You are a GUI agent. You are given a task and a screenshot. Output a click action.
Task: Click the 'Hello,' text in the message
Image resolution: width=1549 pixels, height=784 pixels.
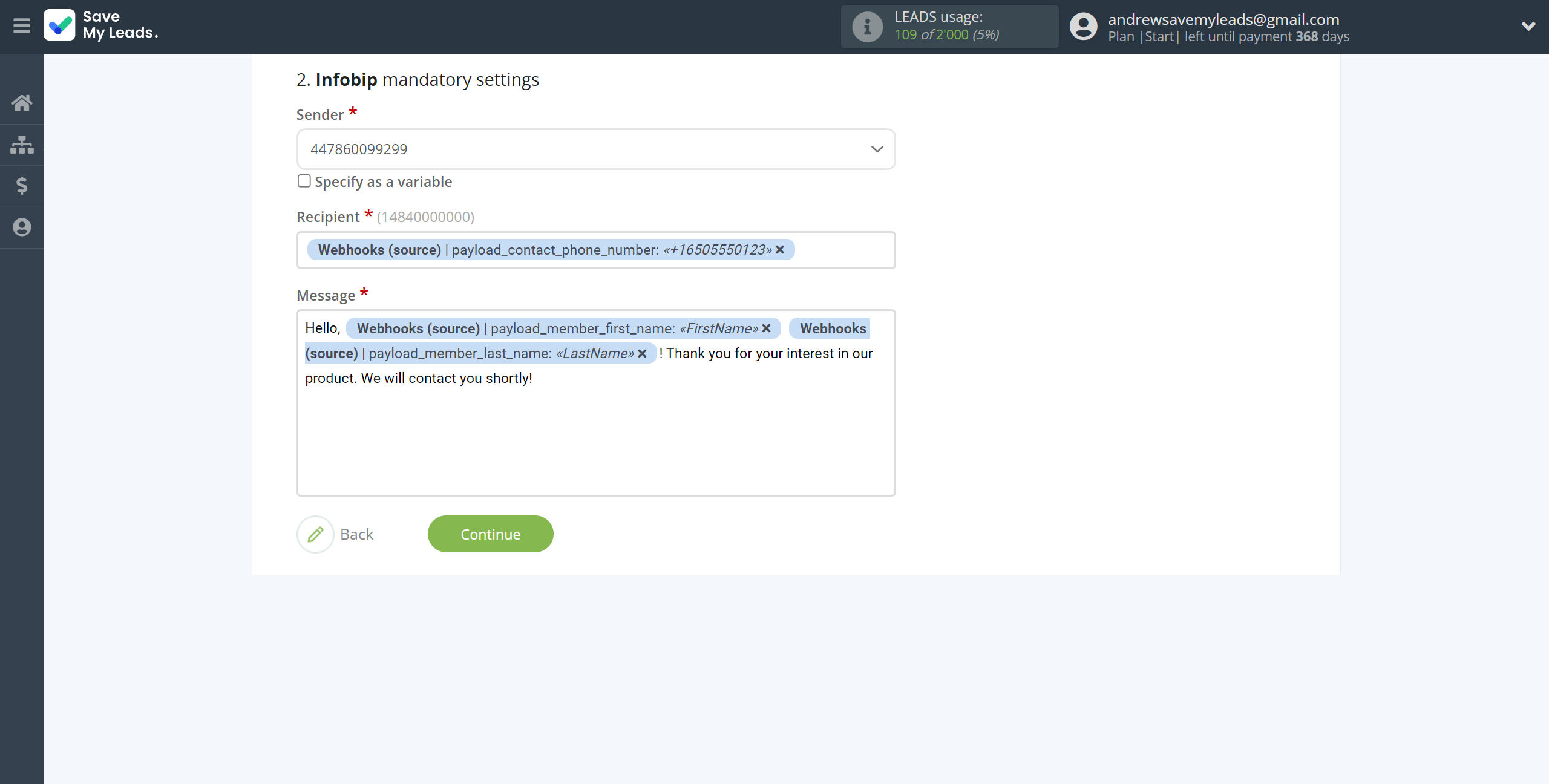point(323,328)
